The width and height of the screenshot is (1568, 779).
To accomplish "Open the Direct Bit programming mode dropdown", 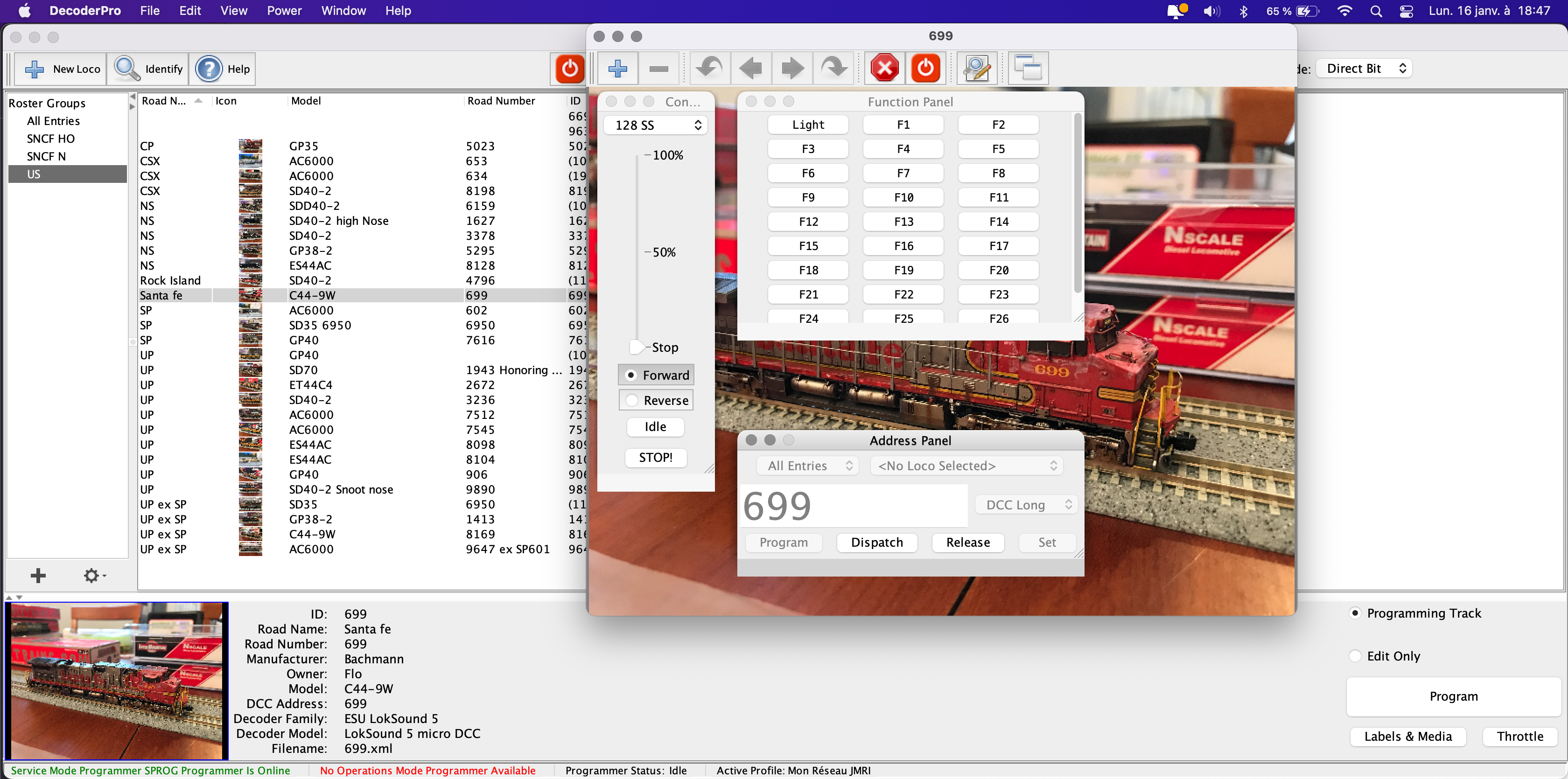I will [1364, 68].
